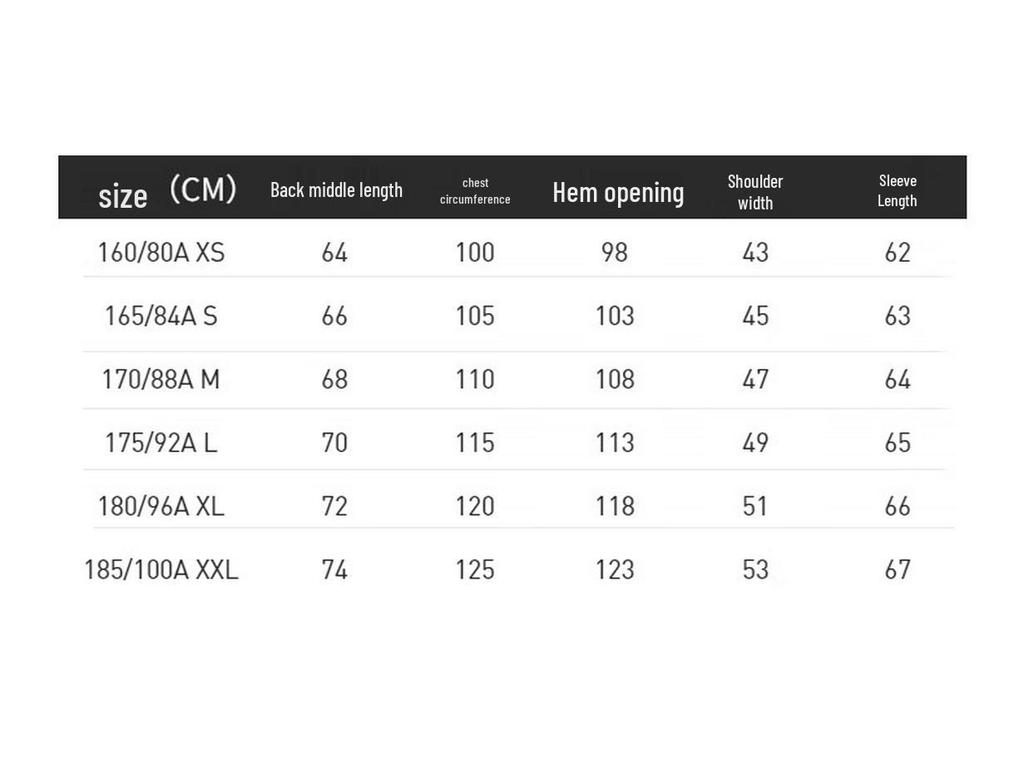Screen dimensions: 1024x768
Task: Click the 'size (CM)' column header
Action: tap(167, 190)
